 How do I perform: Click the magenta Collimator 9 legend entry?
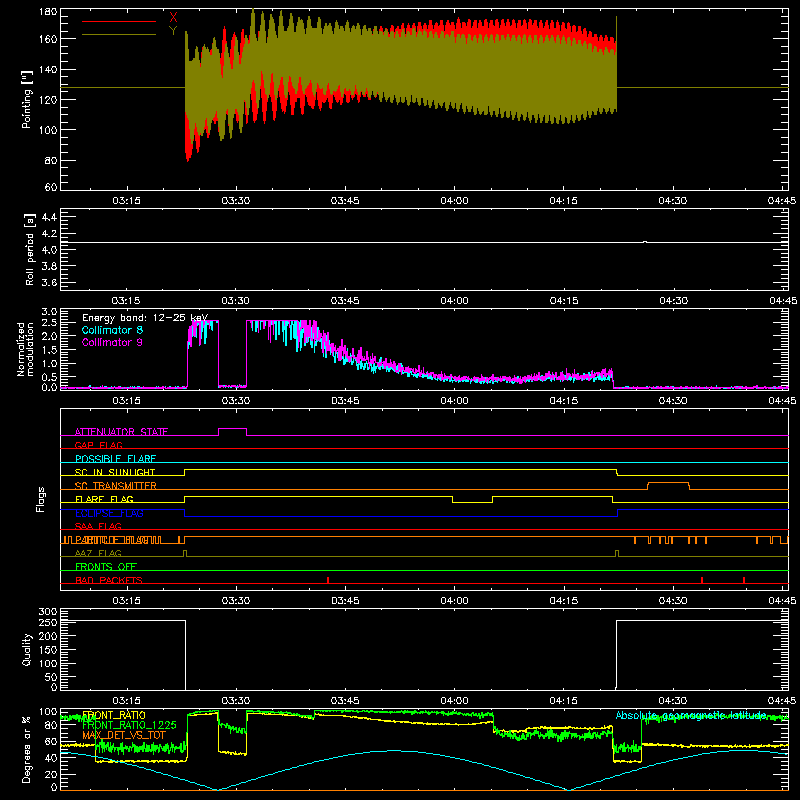click(x=112, y=342)
